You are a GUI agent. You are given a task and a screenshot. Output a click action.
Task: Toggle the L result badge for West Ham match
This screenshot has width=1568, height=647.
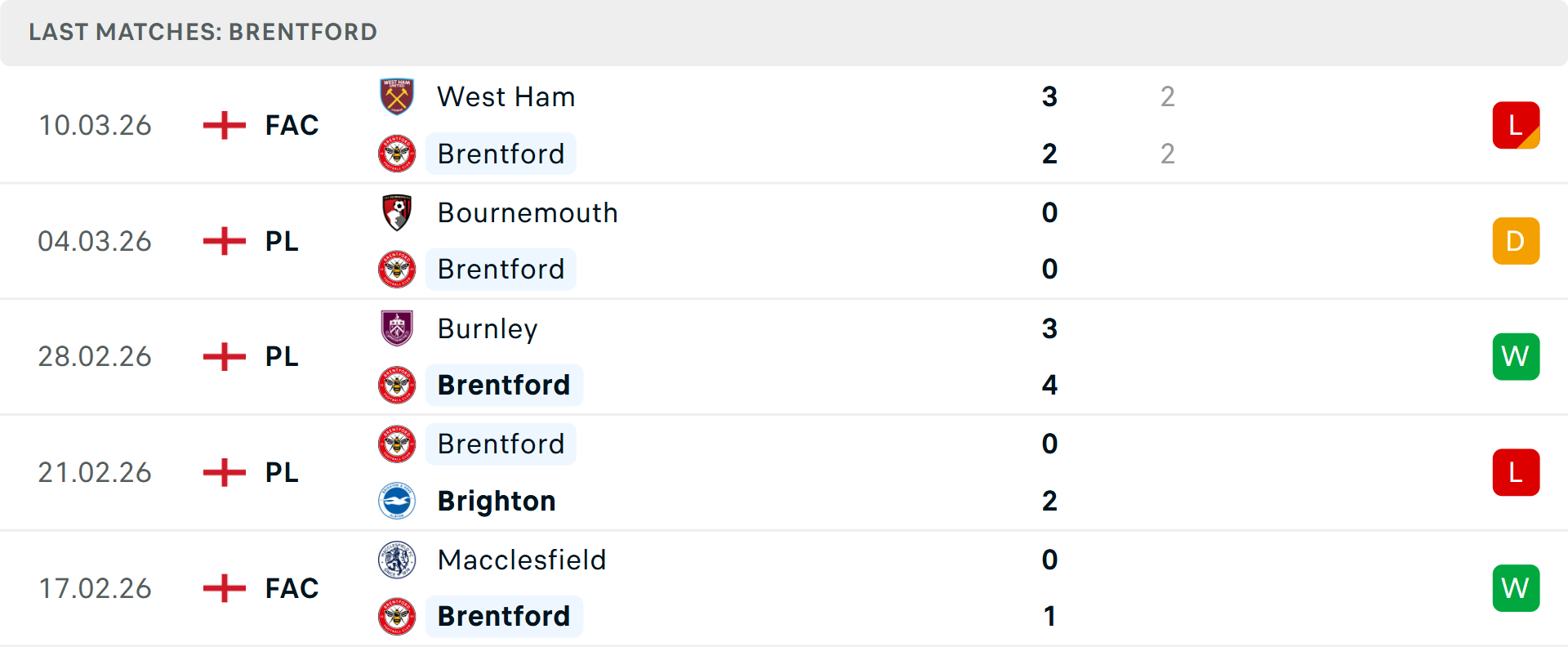click(x=1517, y=125)
